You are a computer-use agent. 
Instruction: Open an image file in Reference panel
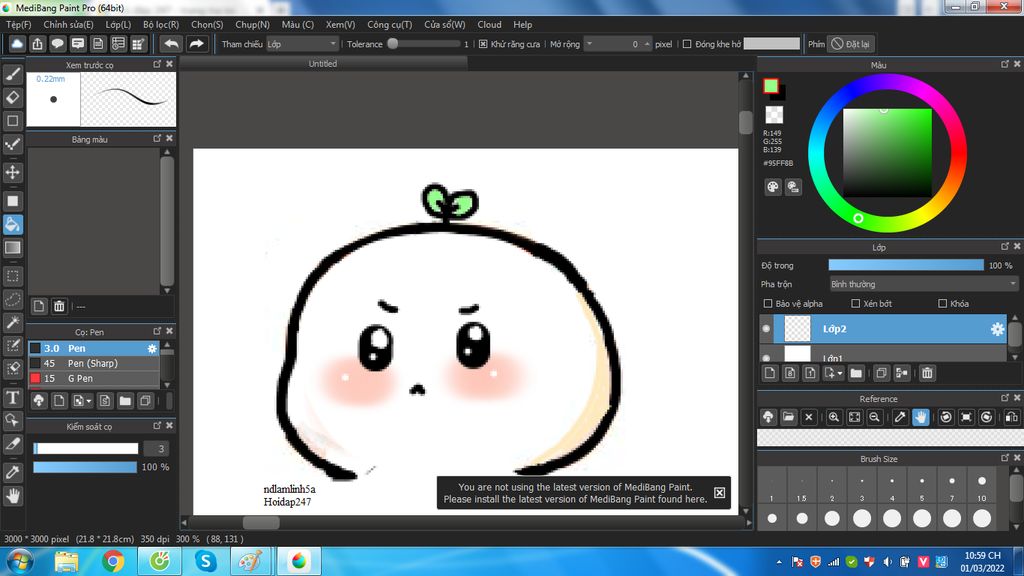pos(788,417)
